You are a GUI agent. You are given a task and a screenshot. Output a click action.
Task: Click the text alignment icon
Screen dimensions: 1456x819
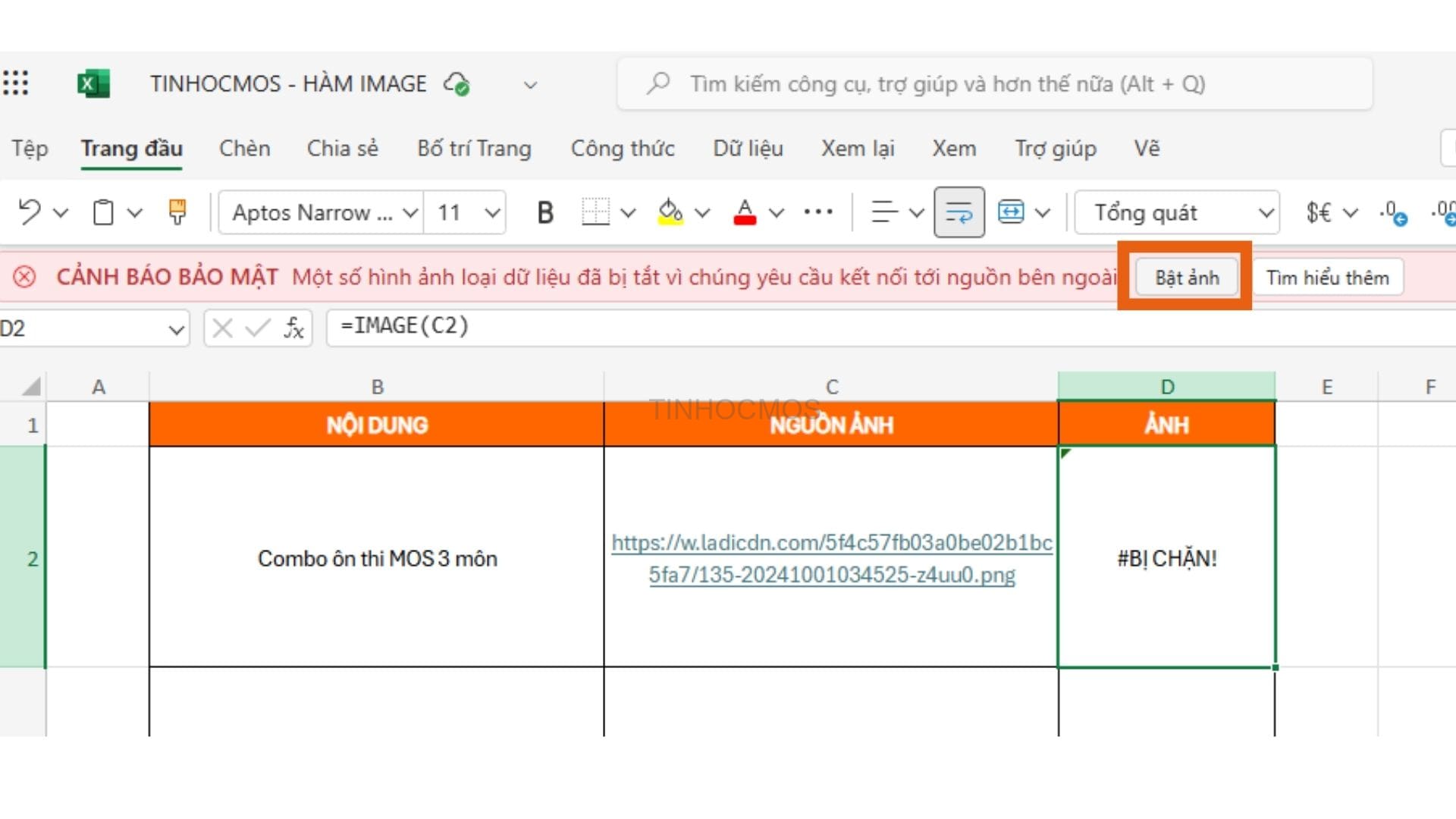point(884,212)
